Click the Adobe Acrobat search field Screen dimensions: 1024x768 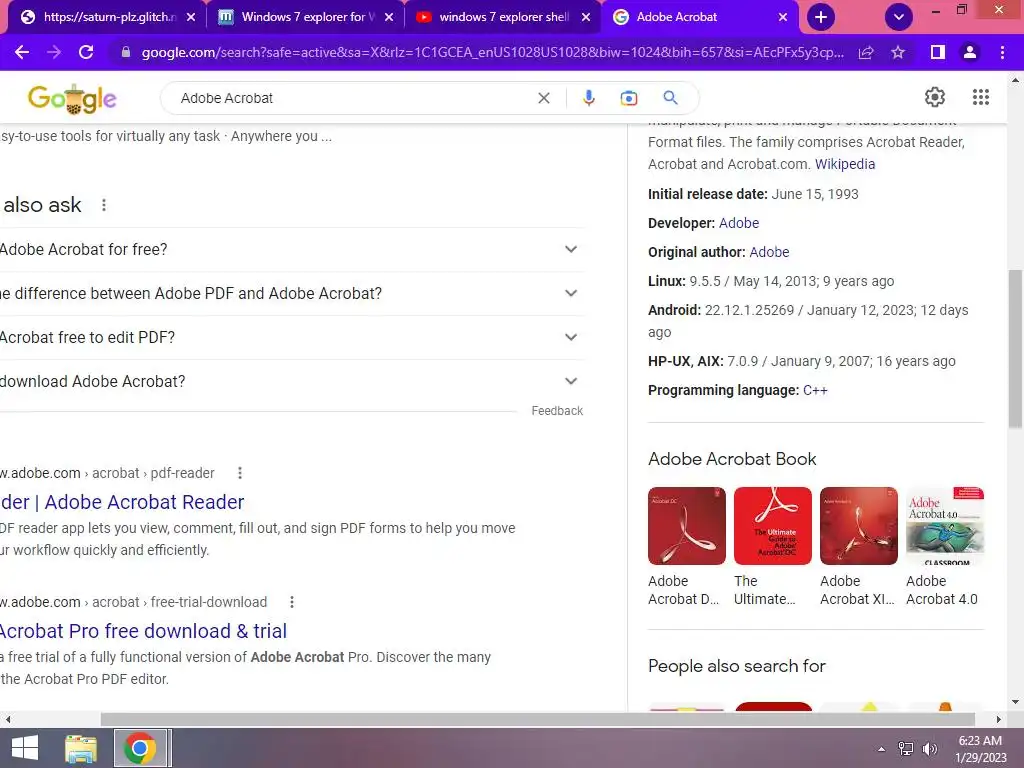pos(353,98)
